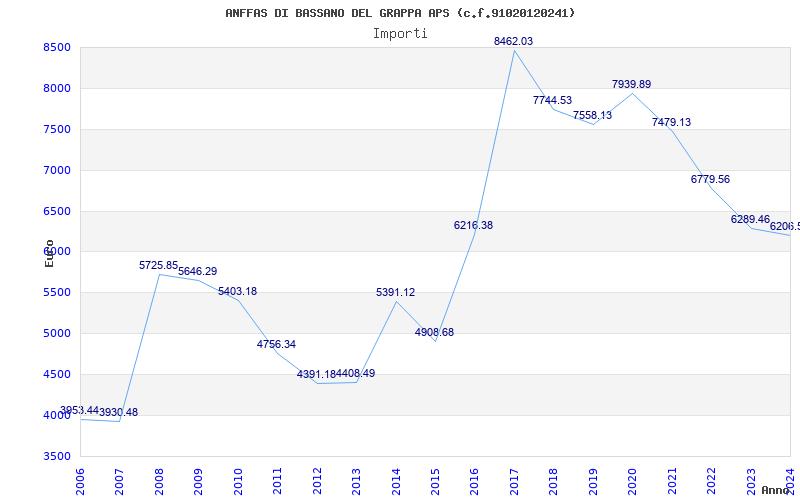Click the x-axis year label 2013
The image size is (800, 500).
pos(356,481)
